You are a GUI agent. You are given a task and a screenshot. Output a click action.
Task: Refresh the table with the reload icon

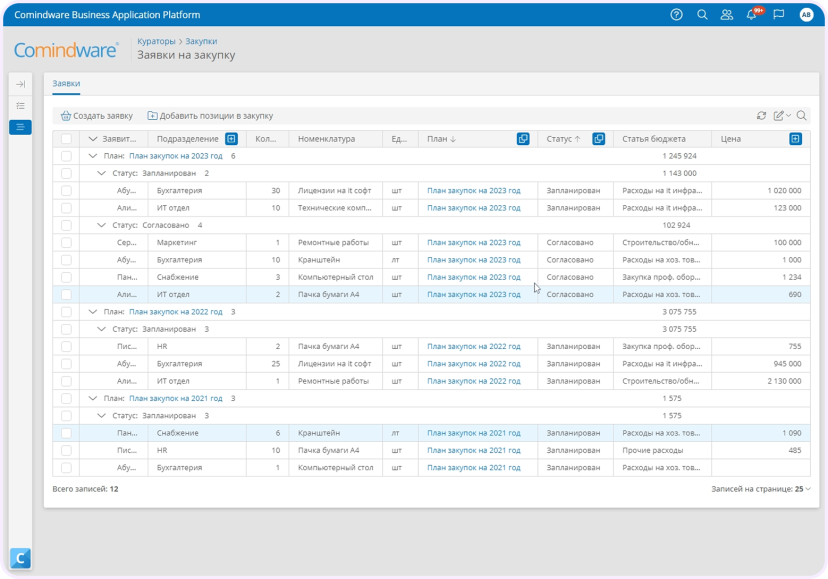pos(761,116)
